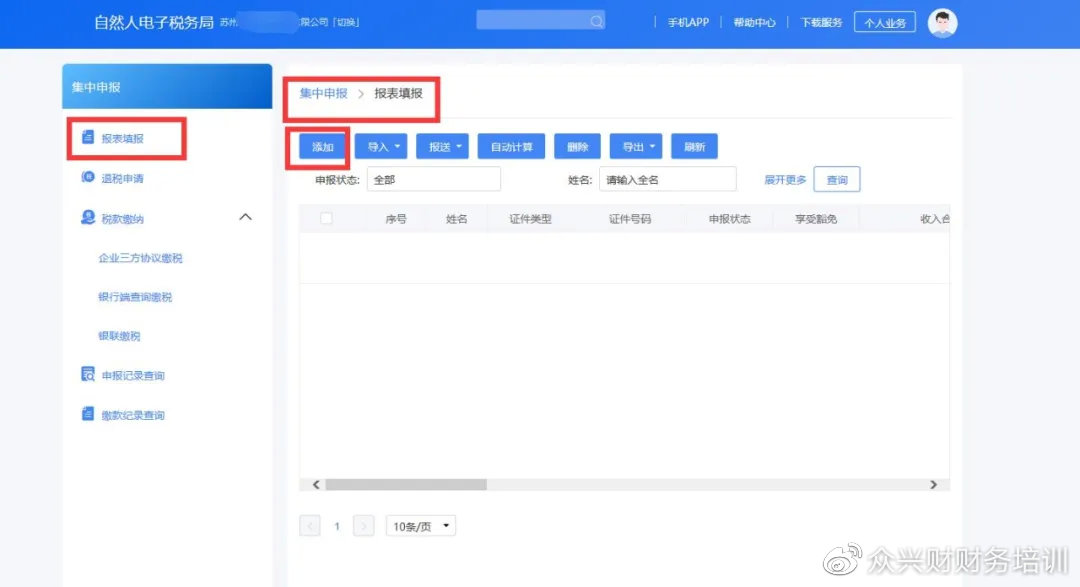Click the 退税申请 sidebar icon
Screen dimensions: 1080x587
coord(87,177)
